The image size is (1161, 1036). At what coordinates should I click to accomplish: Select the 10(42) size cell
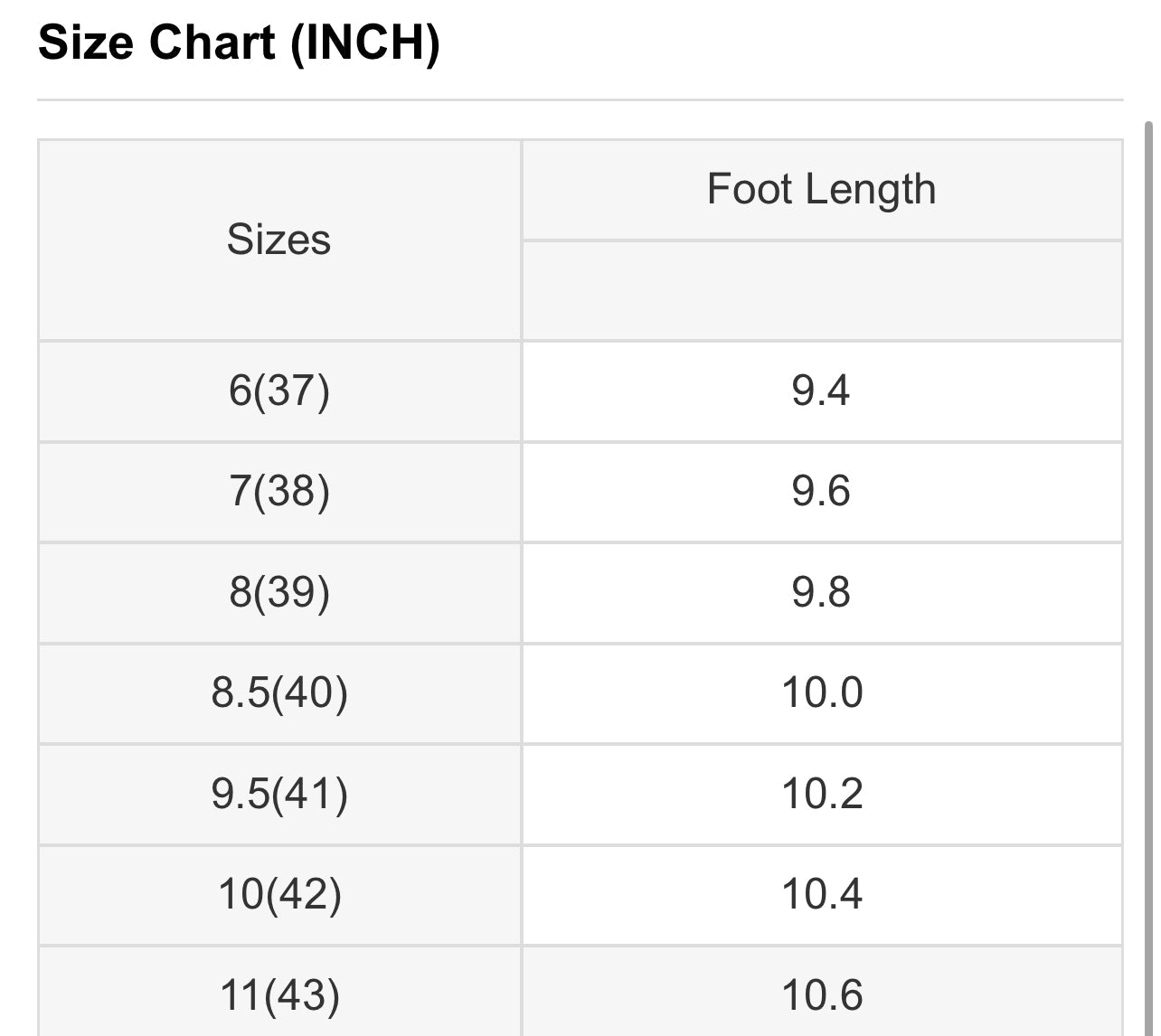click(x=278, y=895)
